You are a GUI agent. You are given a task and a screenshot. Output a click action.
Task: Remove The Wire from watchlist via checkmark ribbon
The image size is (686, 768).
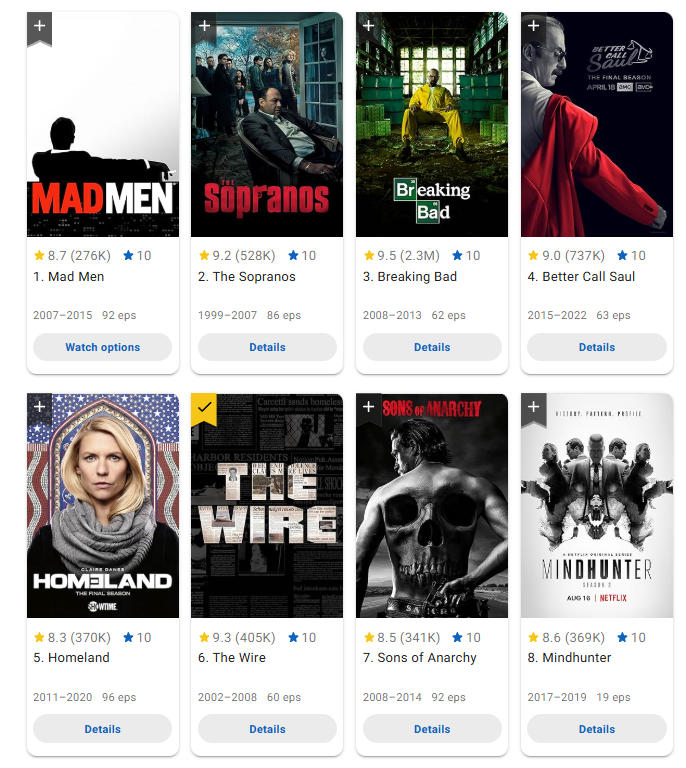(x=204, y=409)
